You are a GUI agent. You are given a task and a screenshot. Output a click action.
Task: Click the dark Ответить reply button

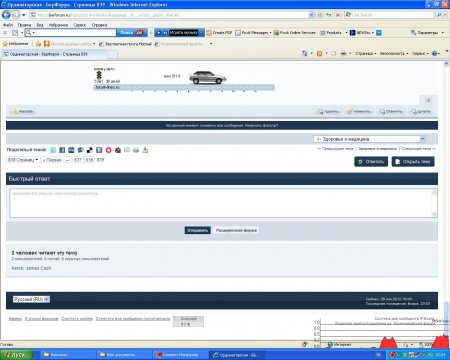(x=371, y=162)
